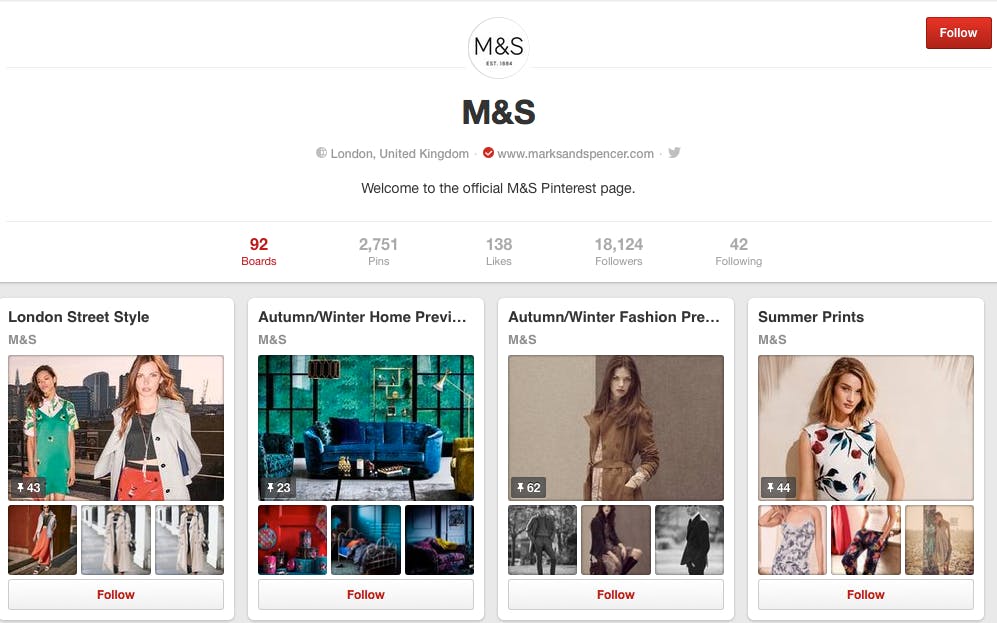Follow the Summer Prints board
The image size is (997, 623).
point(865,594)
